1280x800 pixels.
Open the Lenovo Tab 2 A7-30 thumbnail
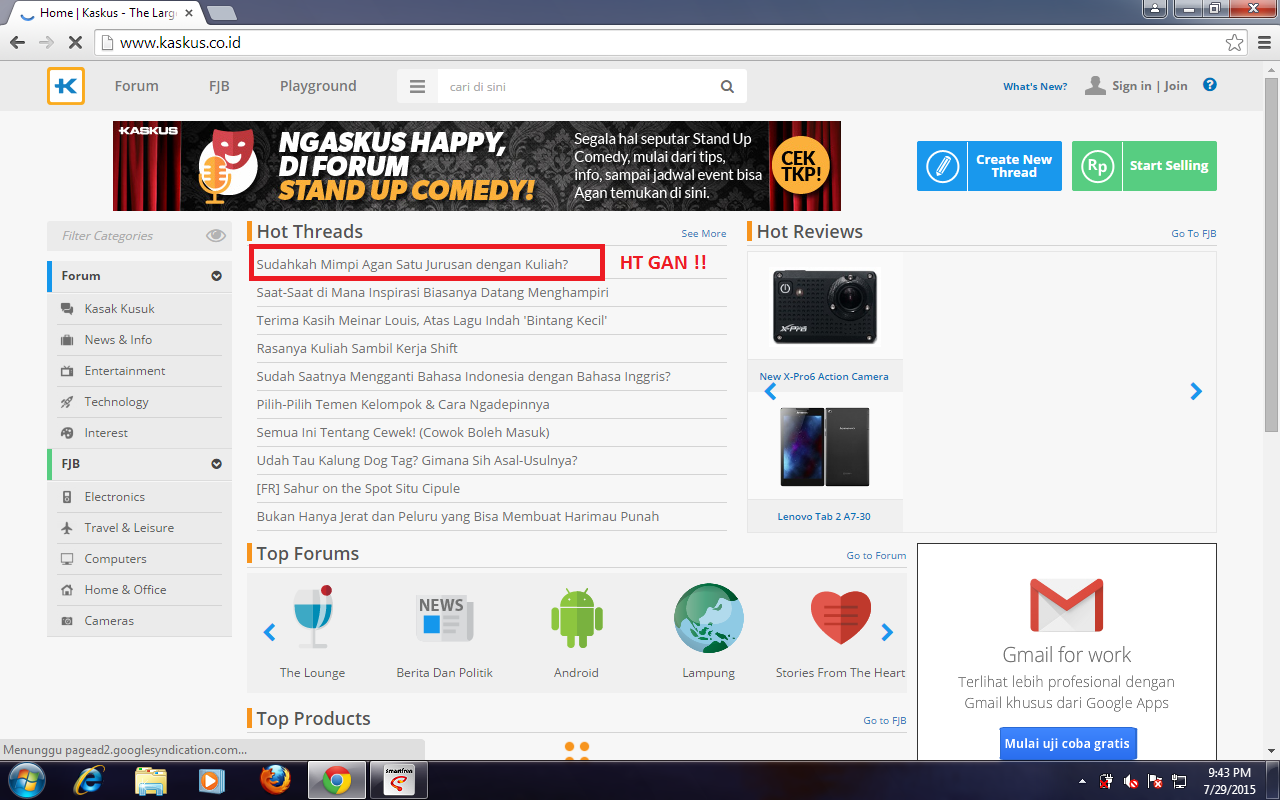[825, 447]
